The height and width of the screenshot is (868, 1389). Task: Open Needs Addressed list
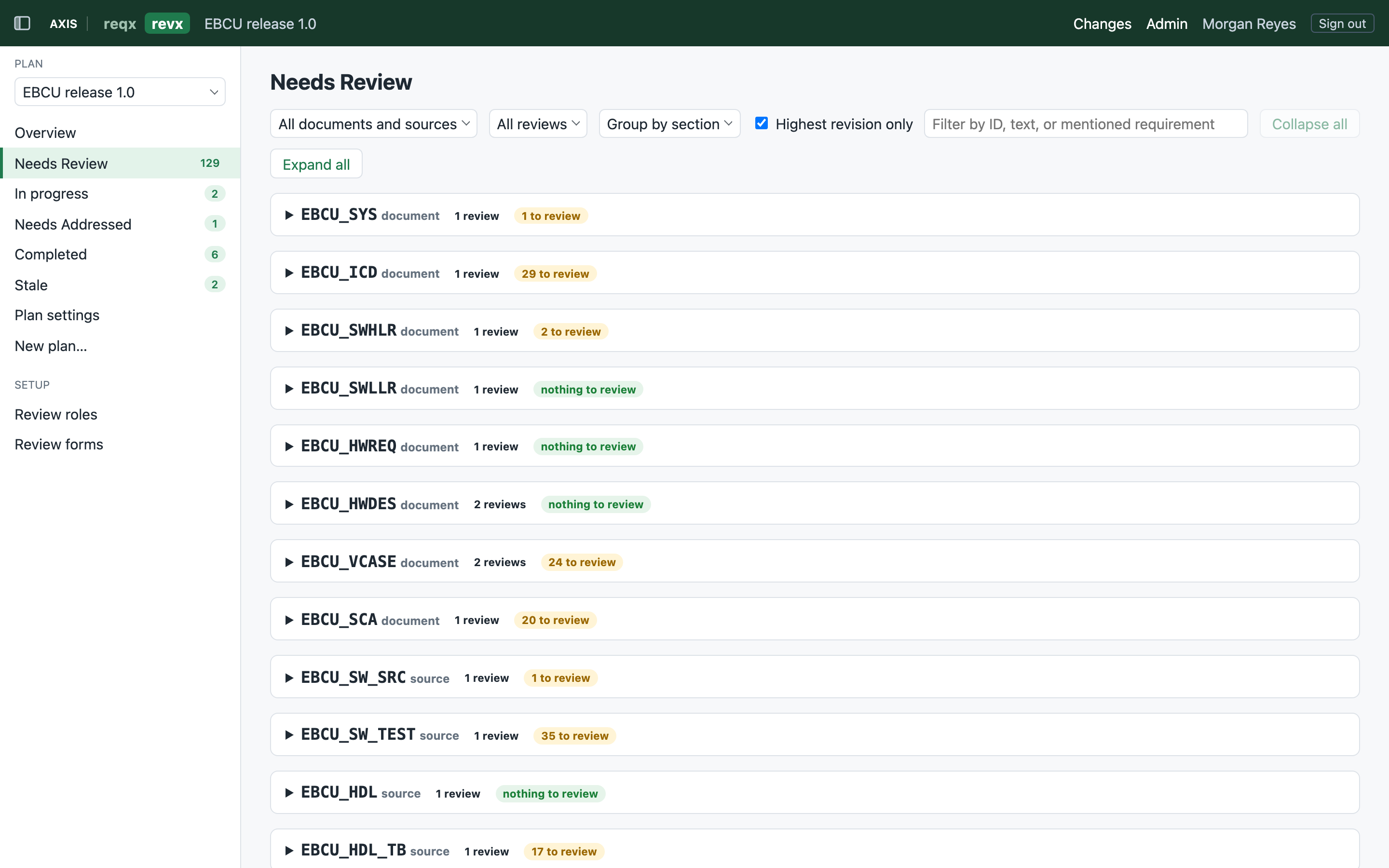click(x=120, y=224)
